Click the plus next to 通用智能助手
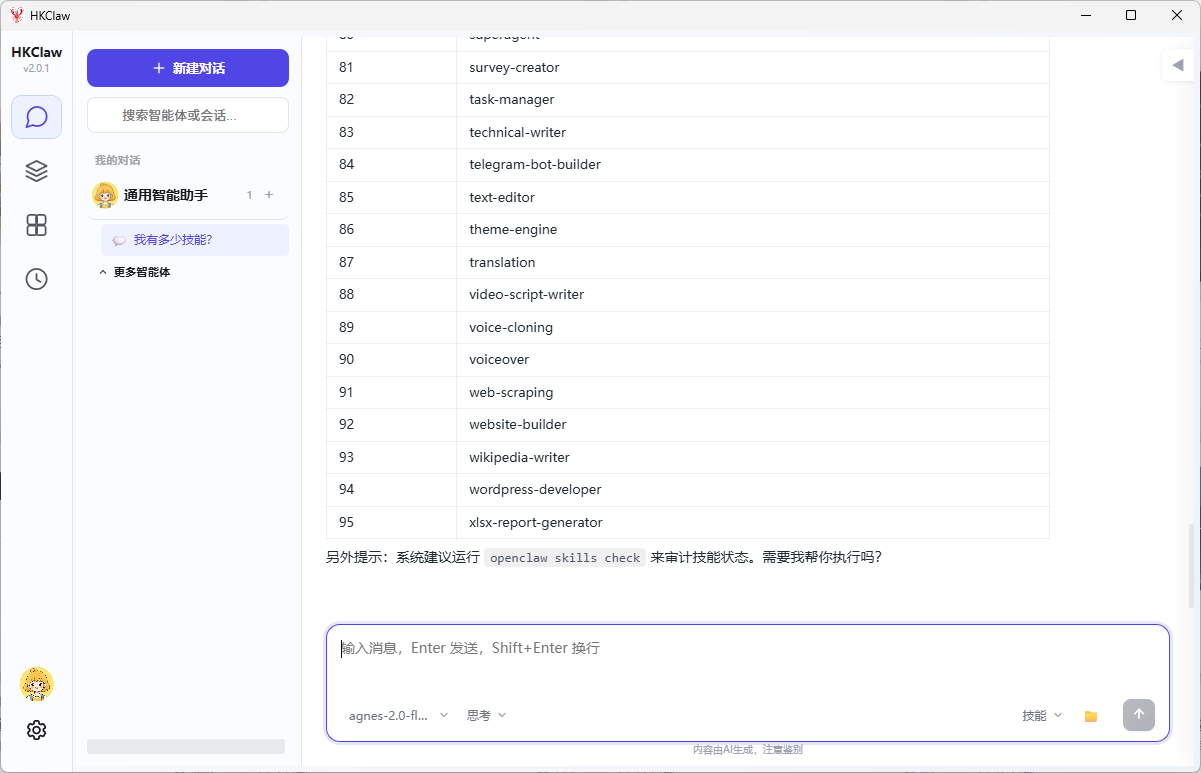Viewport: 1201px width, 773px height. pyautogui.click(x=269, y=195)
